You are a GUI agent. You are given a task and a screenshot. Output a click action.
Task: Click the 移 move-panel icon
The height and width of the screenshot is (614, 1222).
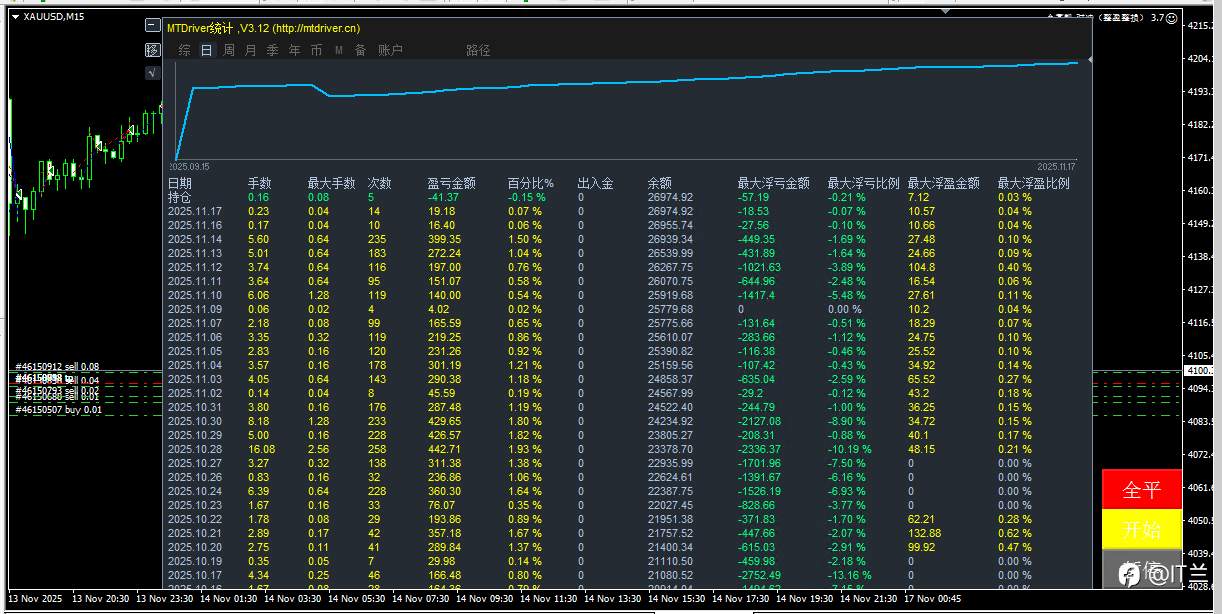(x=152, y=50)
